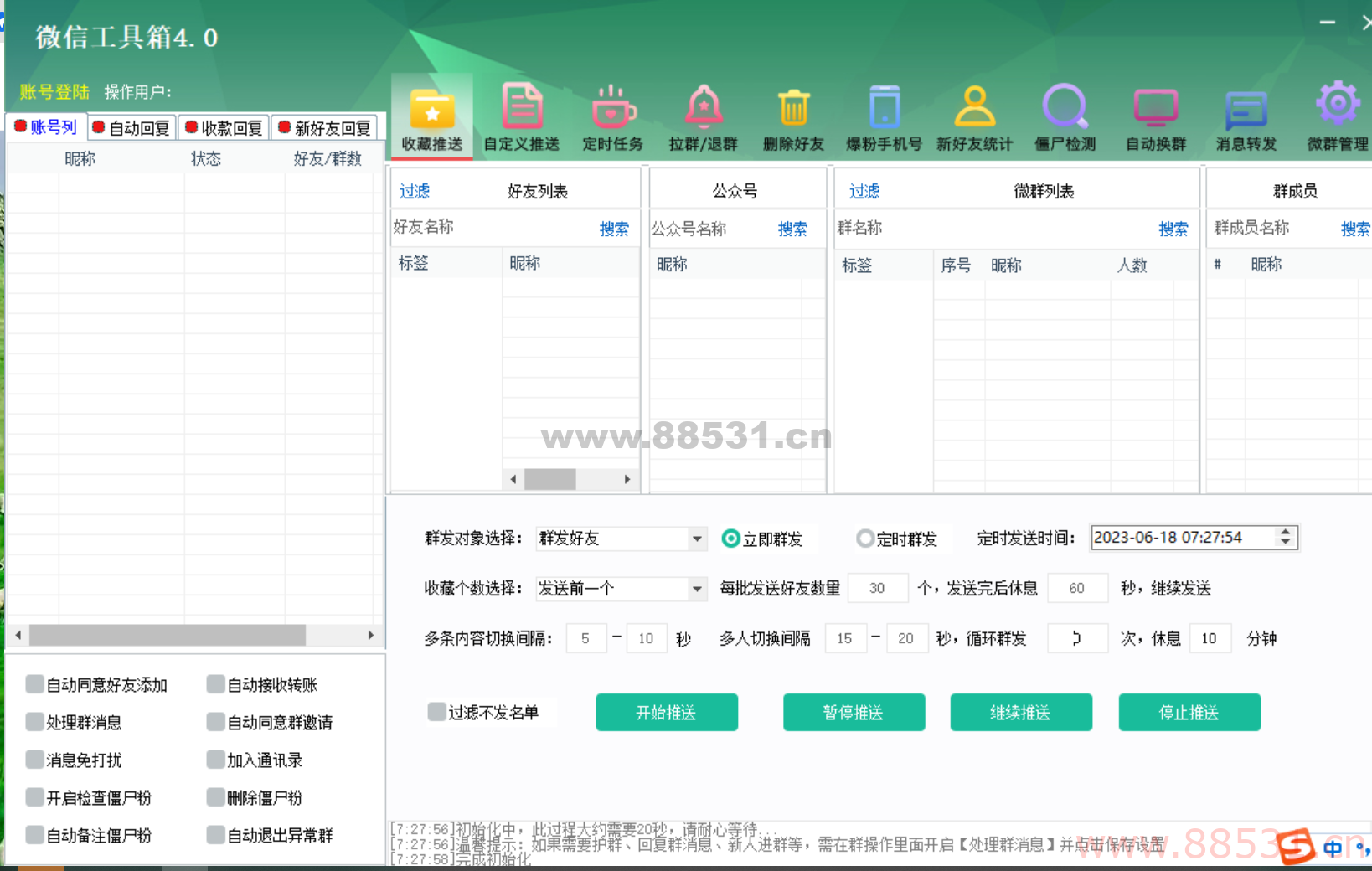1372x871 pixels.
Task: Open the 爆粉手机号 phone number tool
Action: (x=885, y=117)
